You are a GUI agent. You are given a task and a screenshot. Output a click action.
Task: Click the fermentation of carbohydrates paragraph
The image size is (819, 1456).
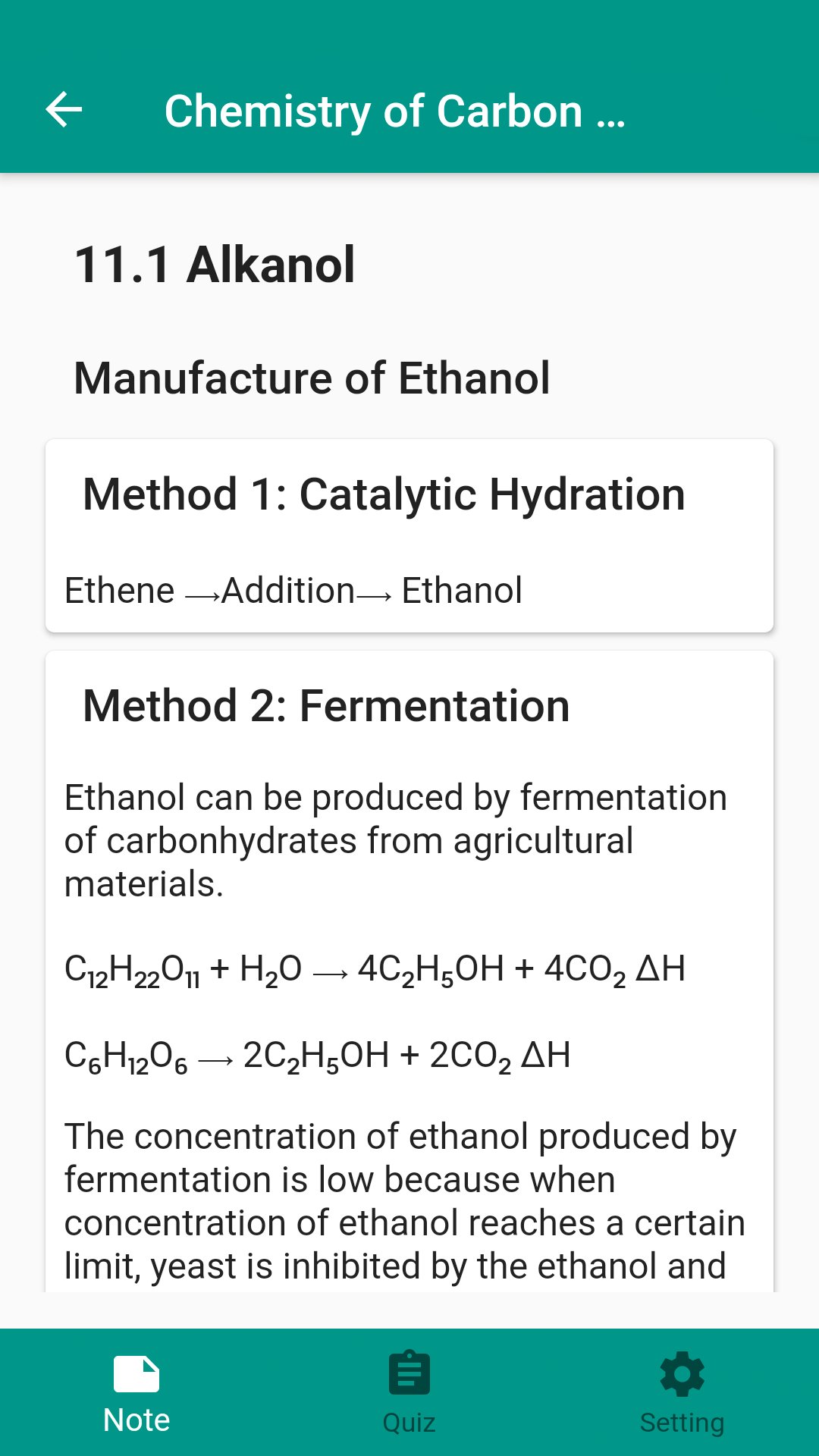tap(394, 840)
